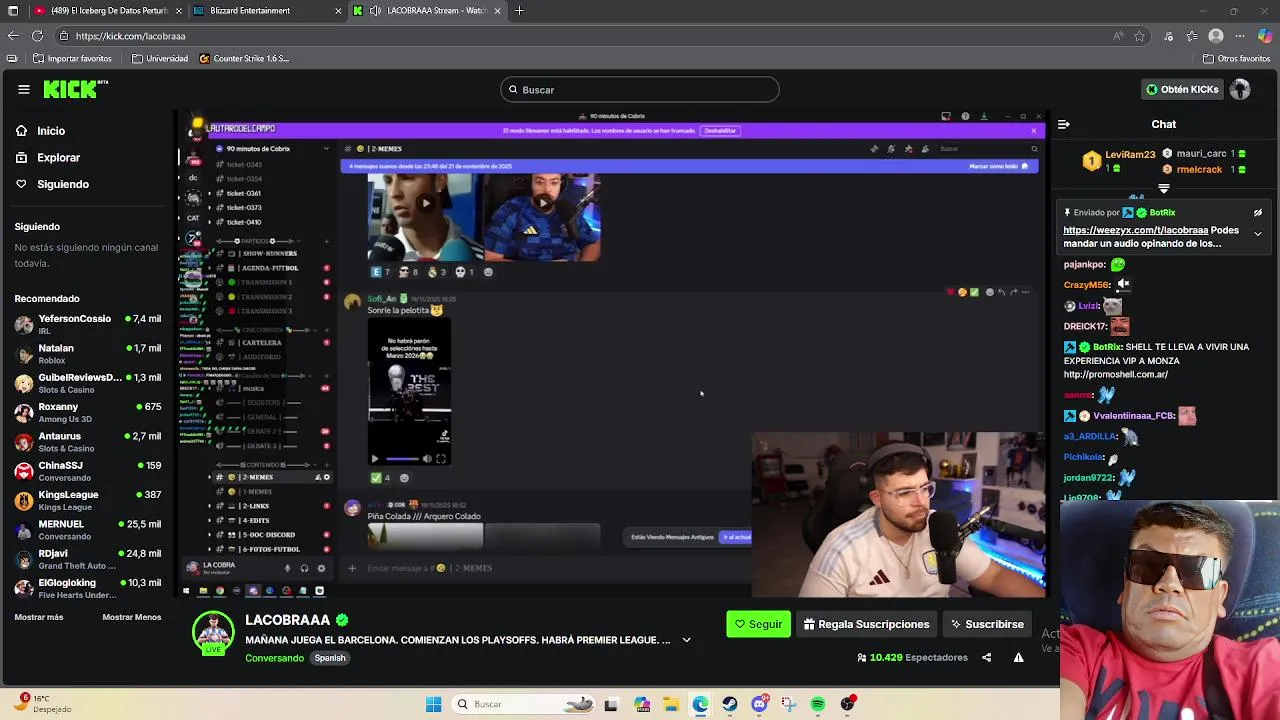This screenshot has height=720, width=1280.
Task: Select the LACOBRAAA Stream browser tab
Action: pyautogui.click(x=428, y=11)
